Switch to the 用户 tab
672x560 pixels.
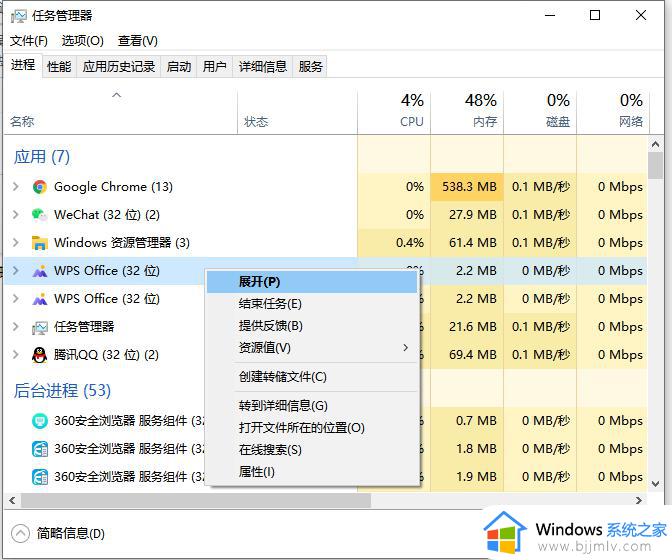[x=215, y=67]
